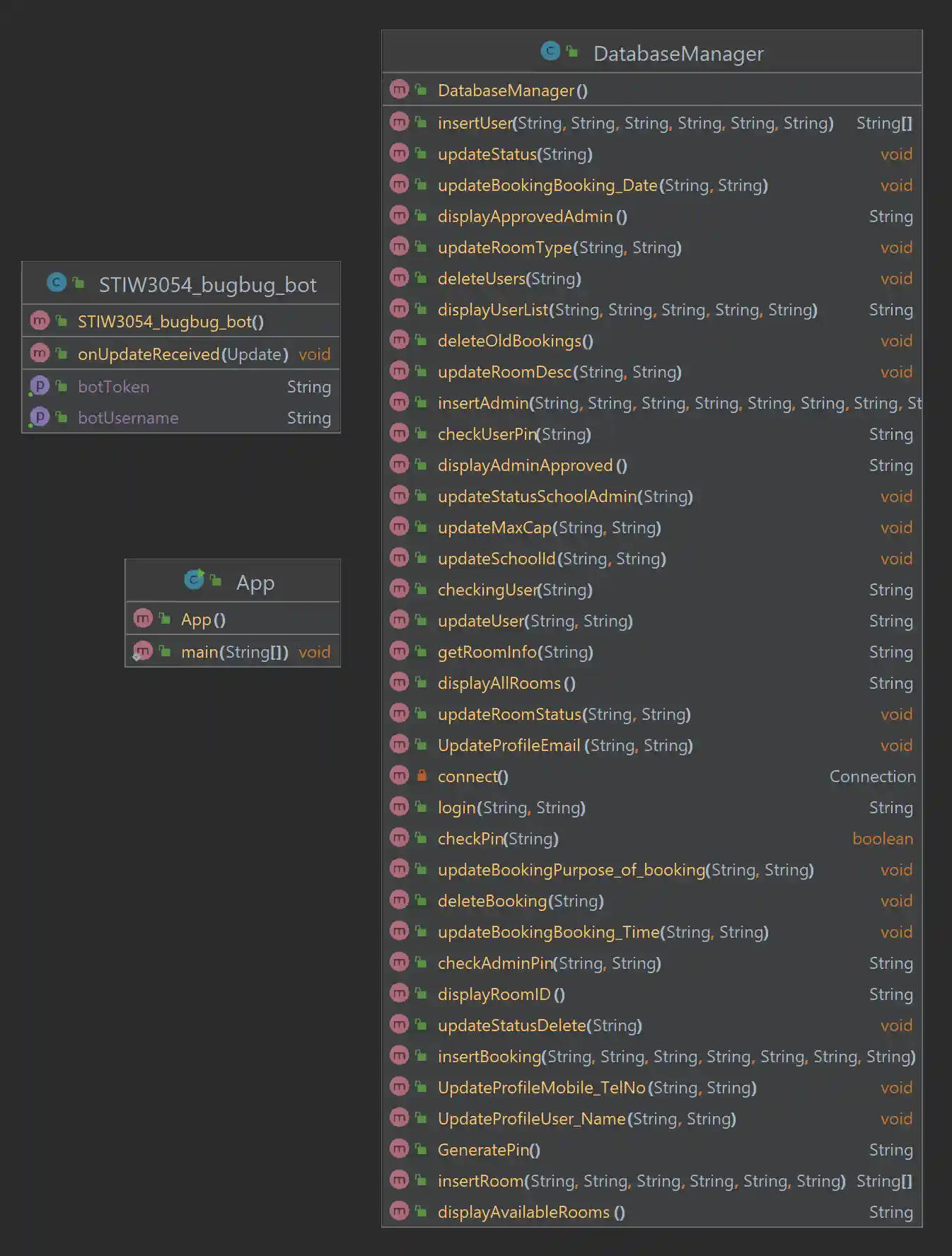Select the STIW3054_bugbug_bot class header
This screenshot has height=1256, width=952.
click(207, 285)
